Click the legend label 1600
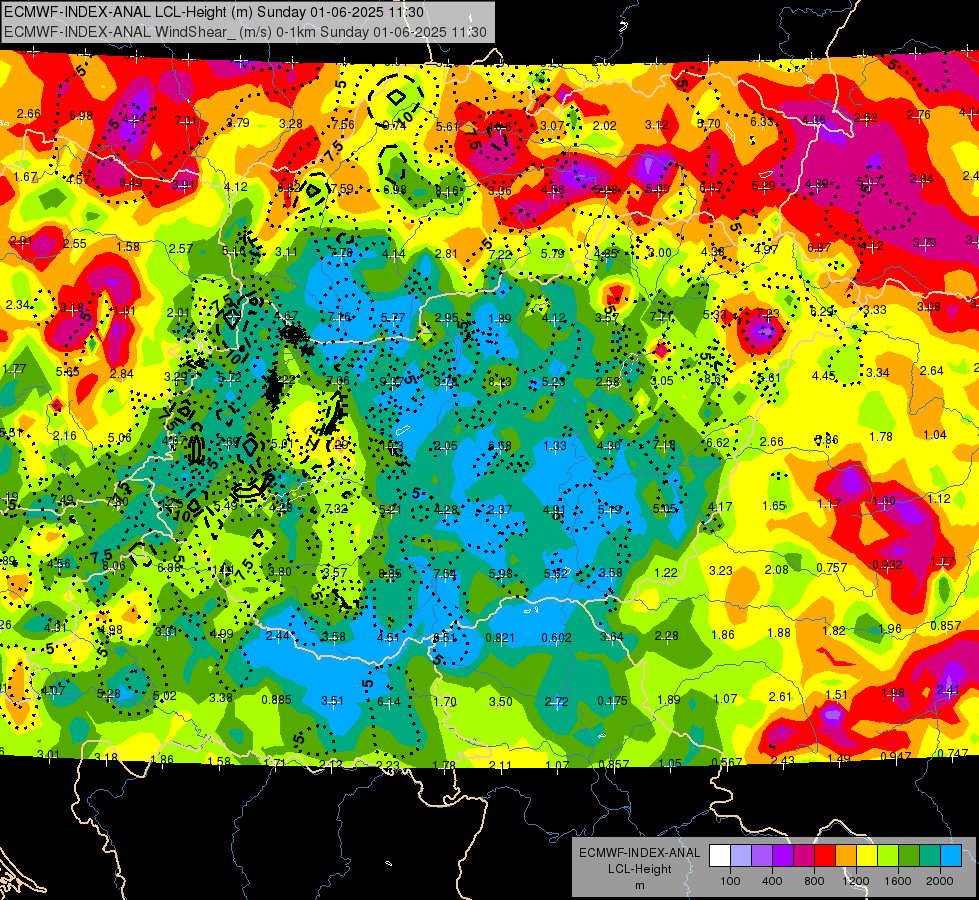The height and width of the screenshot is (900, 979). pos(897,881)
